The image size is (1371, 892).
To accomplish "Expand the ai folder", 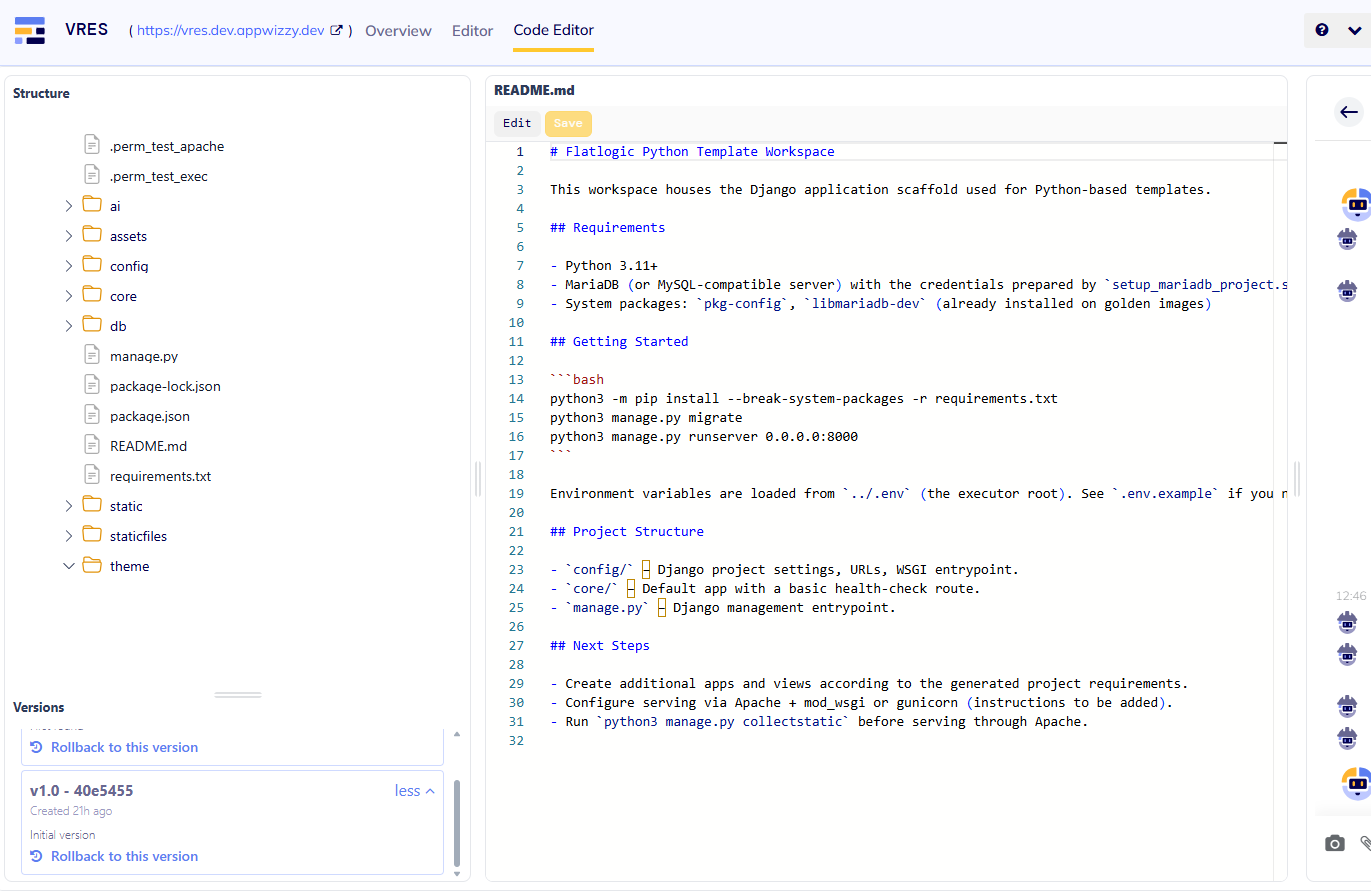I will [69, 206].
